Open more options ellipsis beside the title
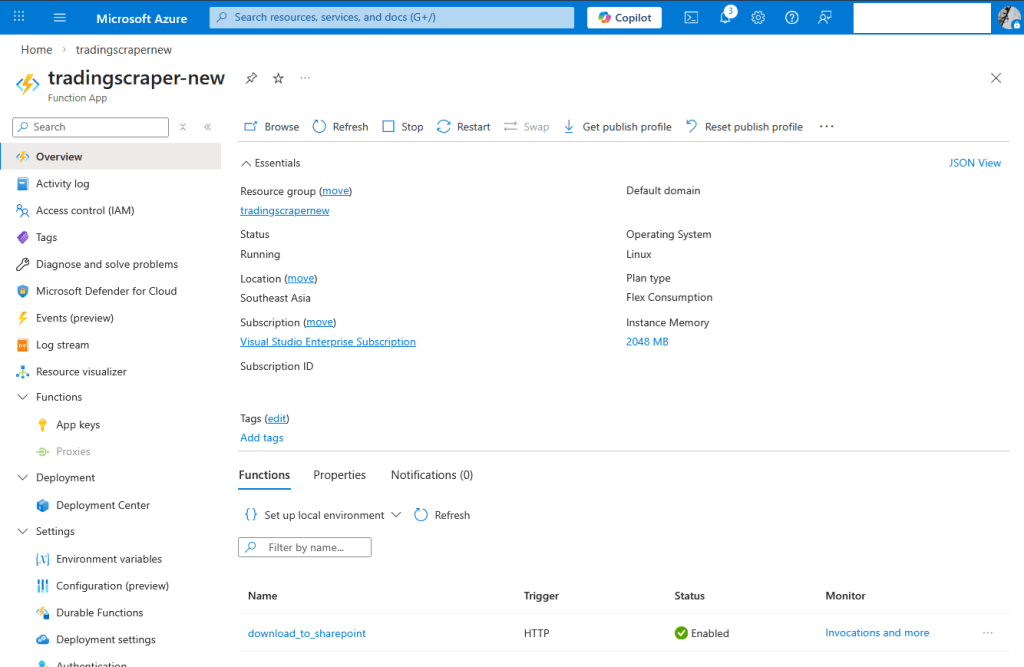 [305, 78]
